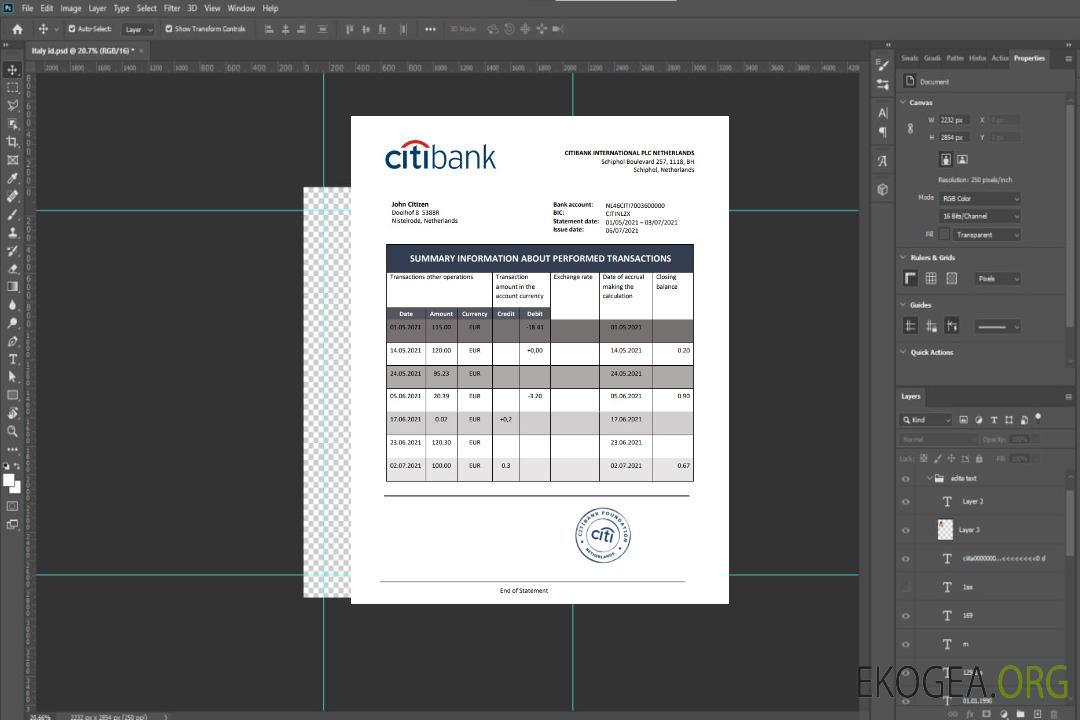The image size is (1080, 720).
Task: Select the Rectangle shape tool
Action: [x=12, y=395]
